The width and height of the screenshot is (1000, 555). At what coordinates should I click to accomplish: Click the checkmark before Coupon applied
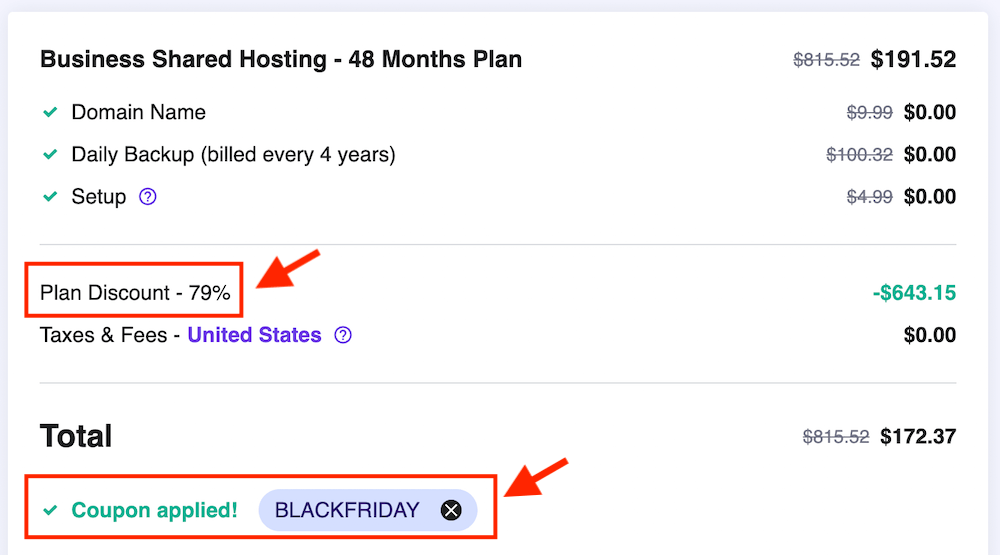click(x=50, y=511)
